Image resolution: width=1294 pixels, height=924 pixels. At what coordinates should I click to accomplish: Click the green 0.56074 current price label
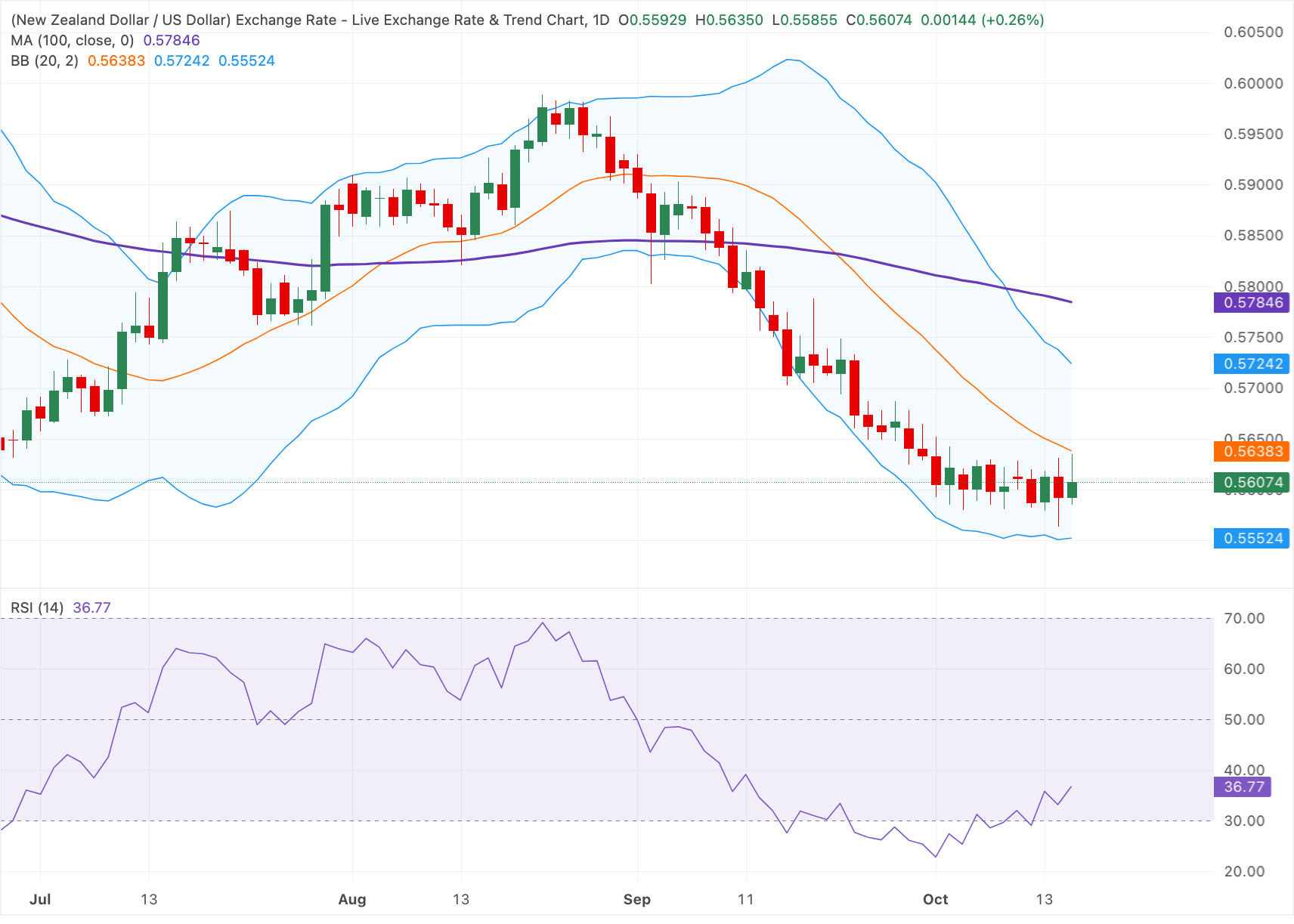(x=1252, y=483)
